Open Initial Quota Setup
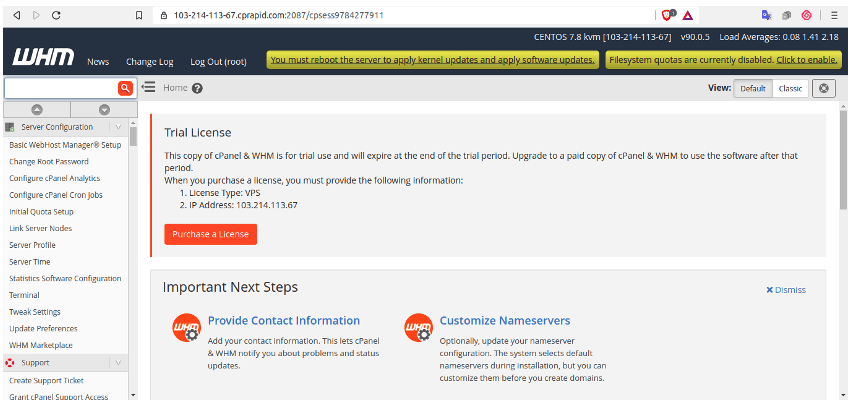This screenshot has width=854, height=407. point(41,211)
